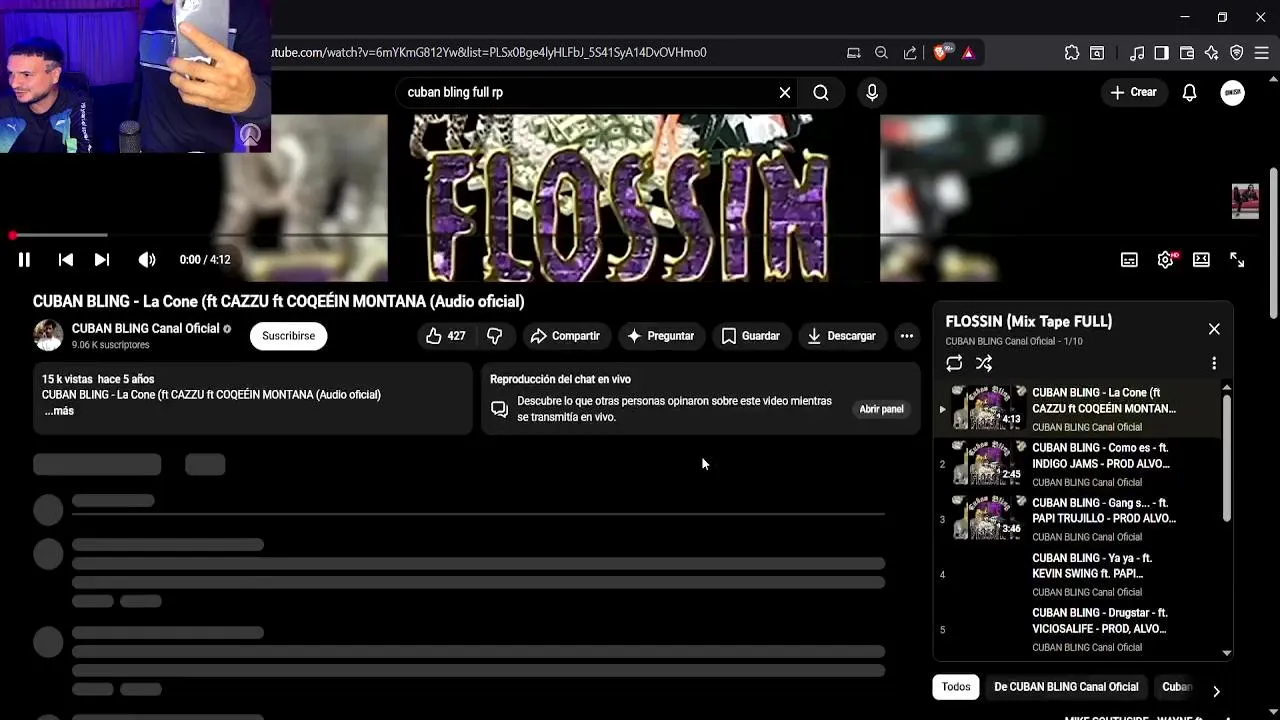The height and width of the screenshot is (720, 1280).
Task: Open Leo AI sparkle icon
Action: [x=1212, y=53]
